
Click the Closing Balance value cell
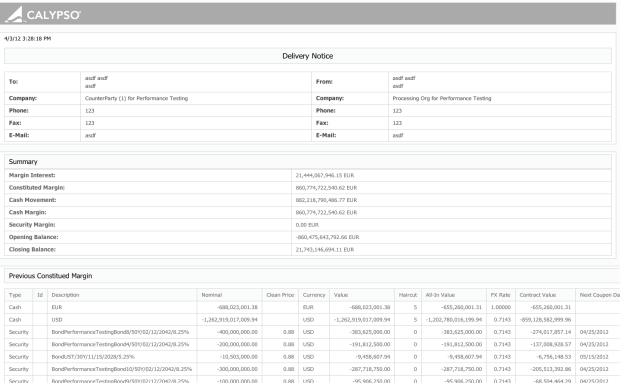(451, 250)
